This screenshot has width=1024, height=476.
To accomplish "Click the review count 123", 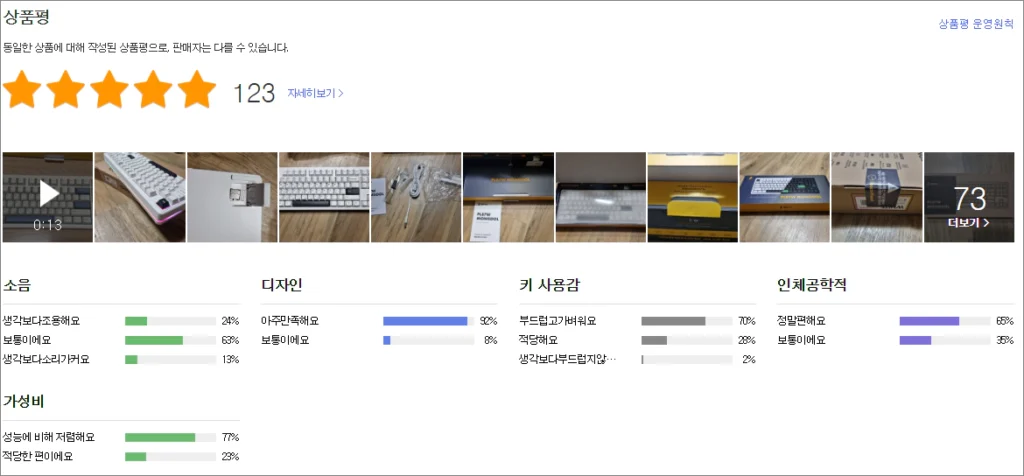I will [x=253, y=93].
